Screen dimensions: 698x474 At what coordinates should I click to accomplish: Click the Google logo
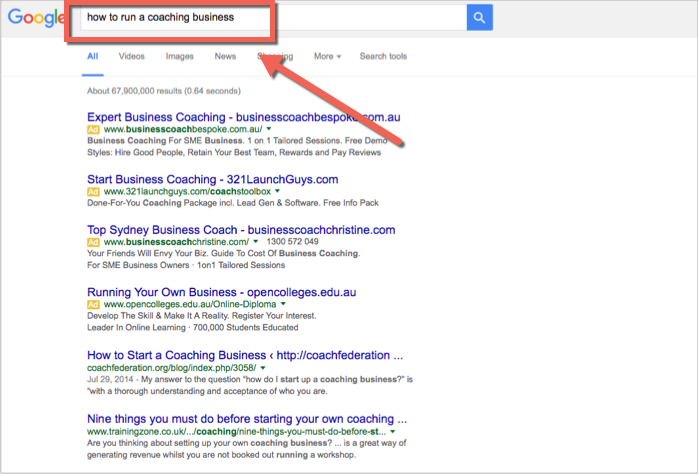pyautogui.click(x=37, y=18)
